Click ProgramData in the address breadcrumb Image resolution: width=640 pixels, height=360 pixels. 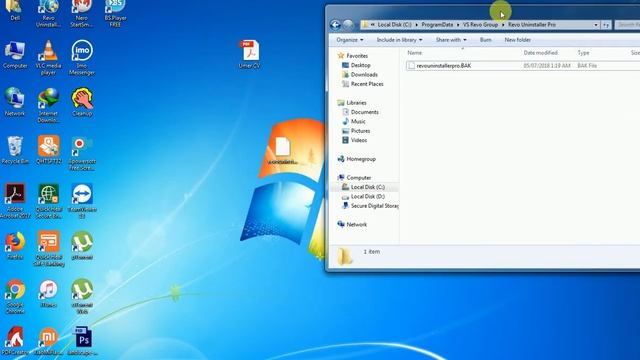(x=437, y=25)
